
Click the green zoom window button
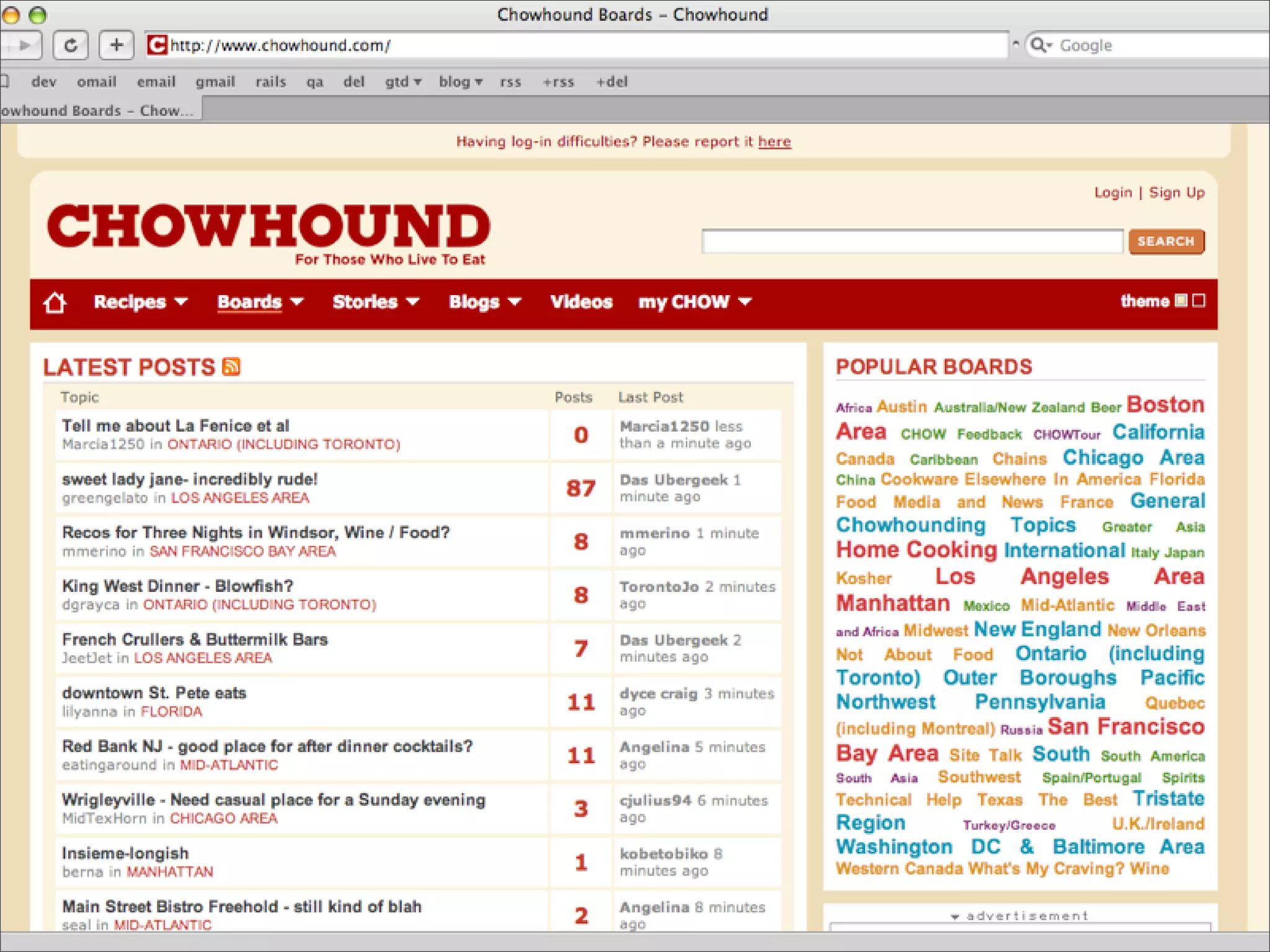tap(38, 14)
